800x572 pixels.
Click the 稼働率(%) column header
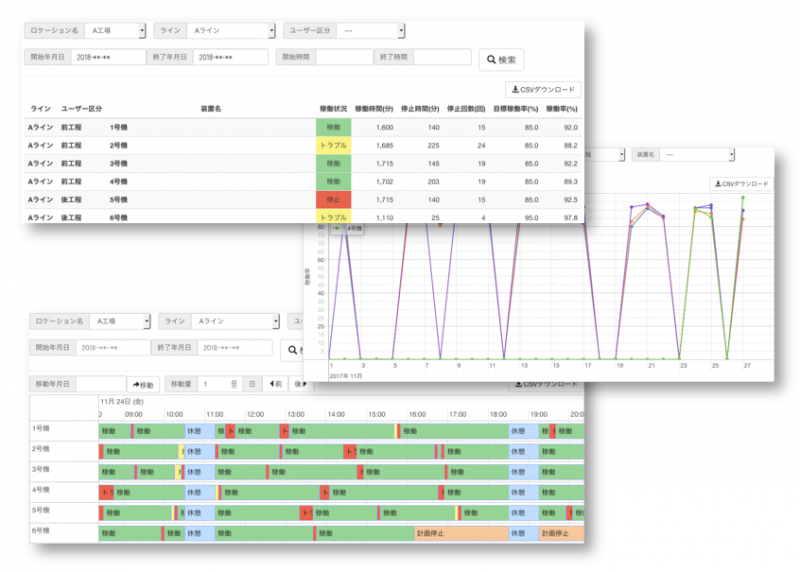click(562, 109)
